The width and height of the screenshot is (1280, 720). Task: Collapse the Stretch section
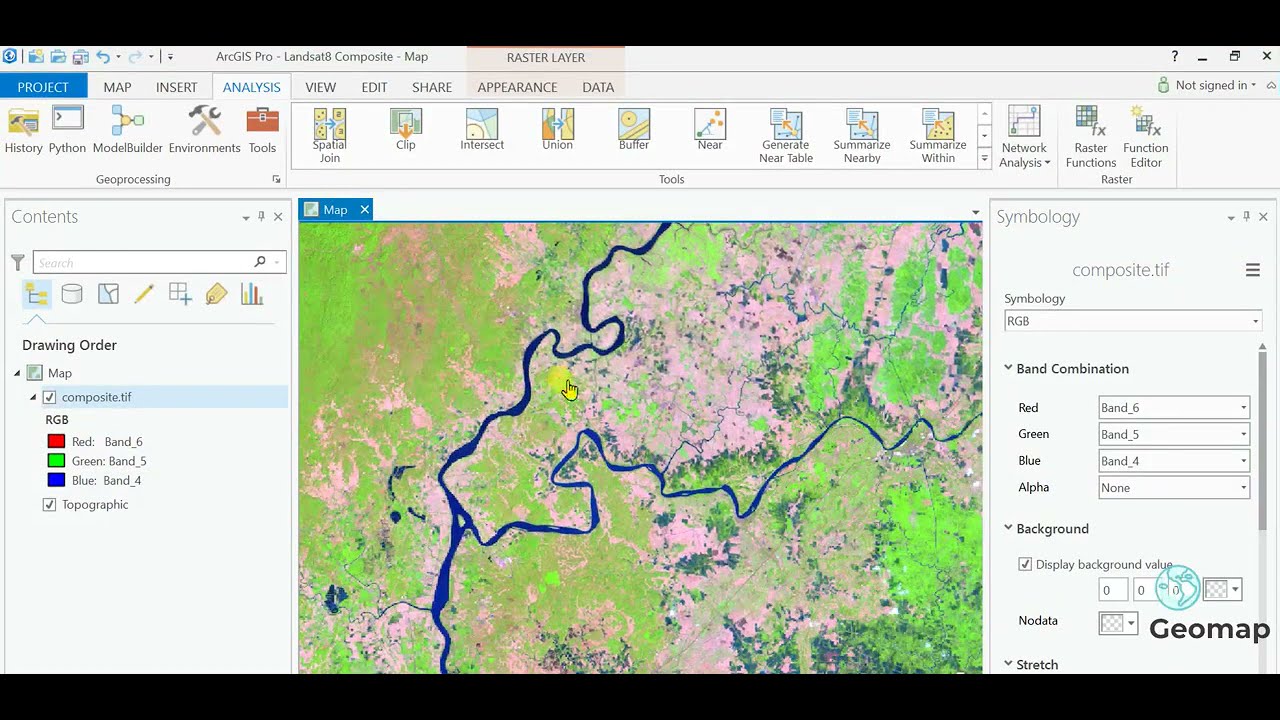(1008, 664)
